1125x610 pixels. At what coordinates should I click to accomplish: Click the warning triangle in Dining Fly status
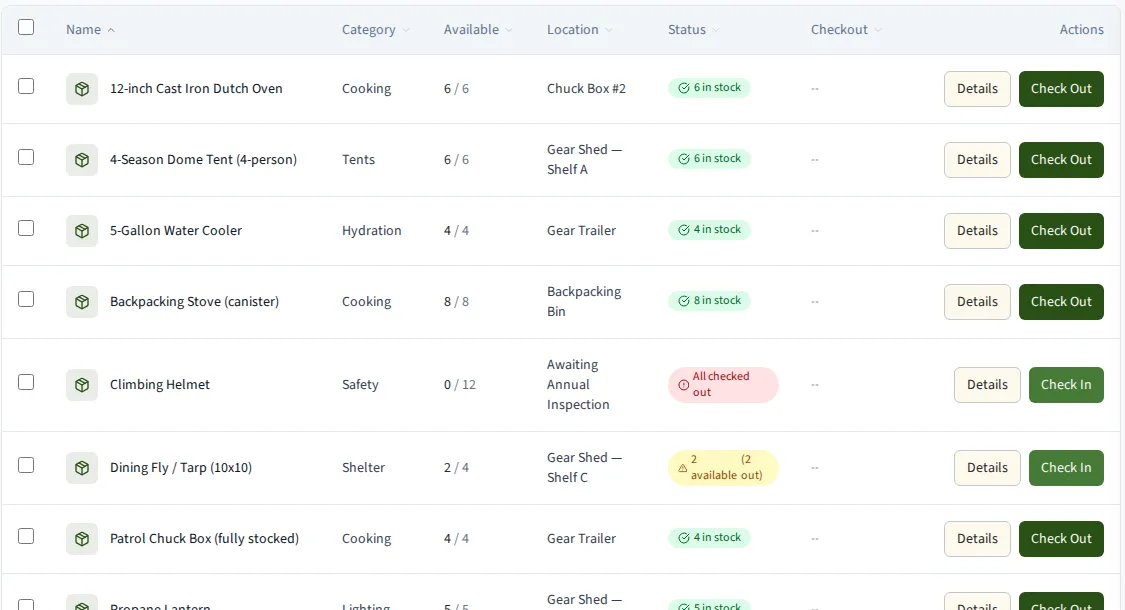coord(682,468)
